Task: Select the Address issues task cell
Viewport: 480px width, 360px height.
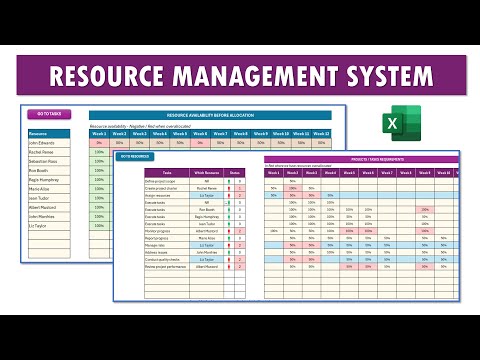Action: pyautogui.click(x=167, y=252)
